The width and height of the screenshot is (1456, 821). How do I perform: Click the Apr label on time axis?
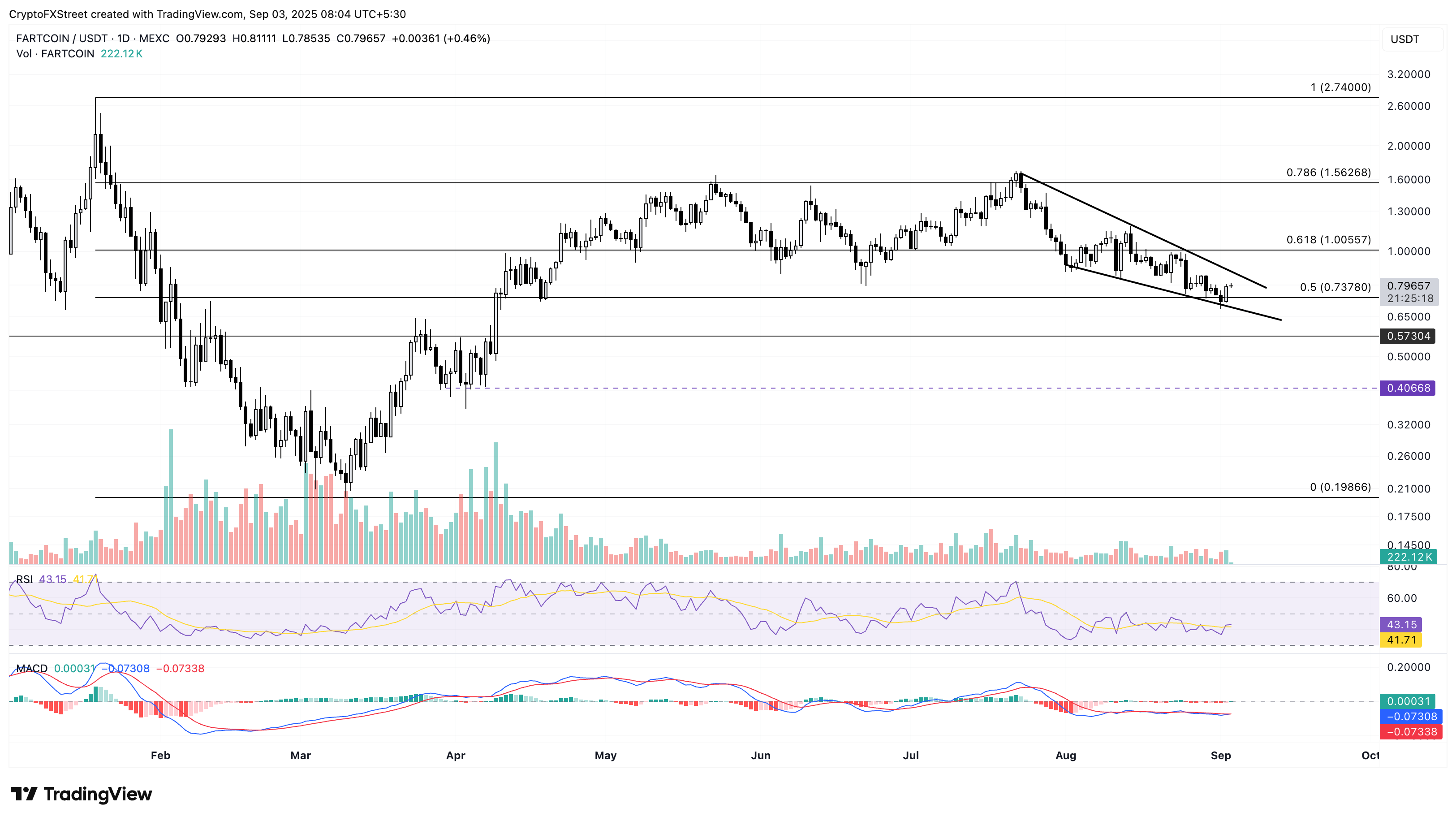456,756
